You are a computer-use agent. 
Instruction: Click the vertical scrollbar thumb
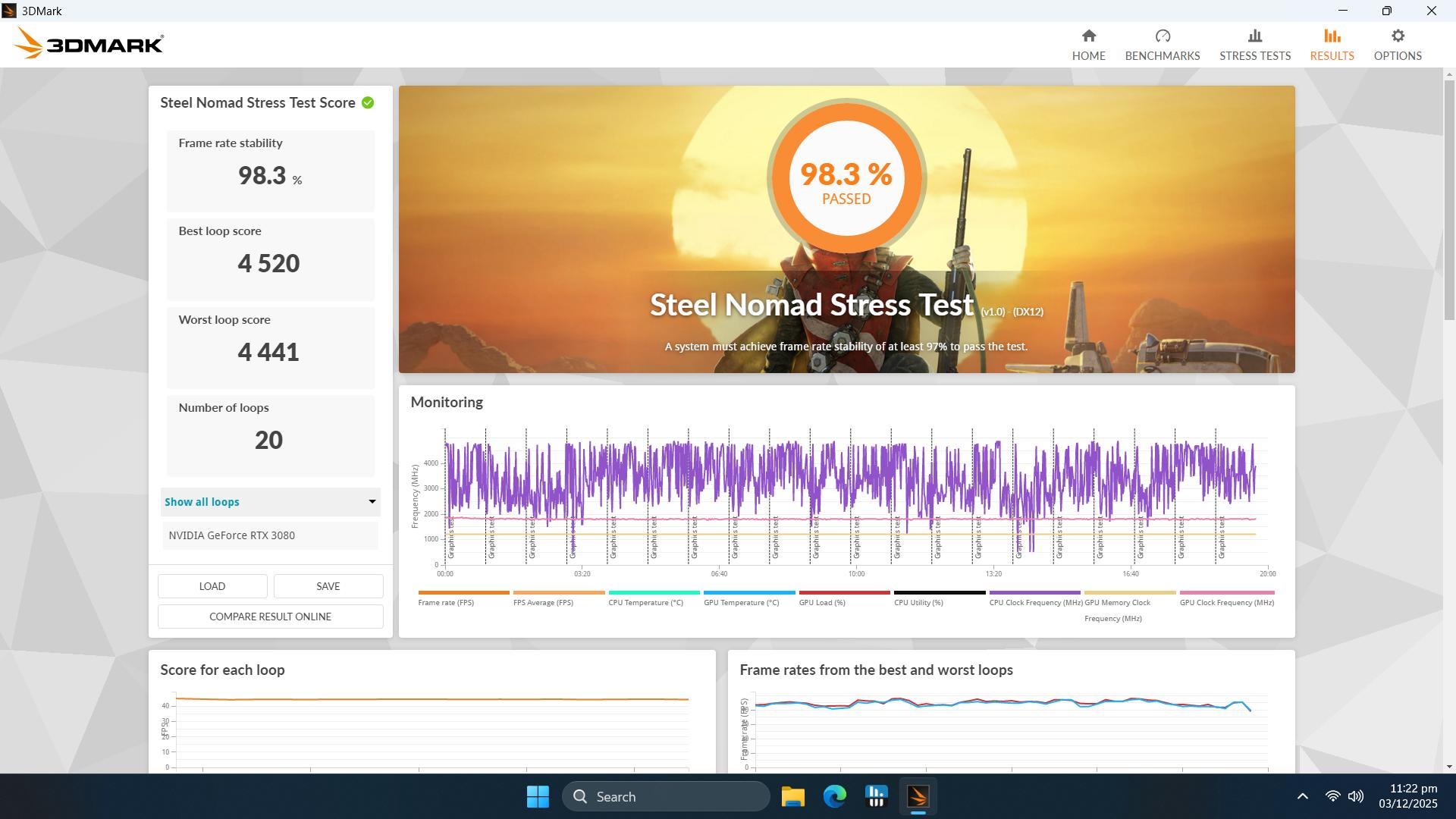[x=1449, y=201]
